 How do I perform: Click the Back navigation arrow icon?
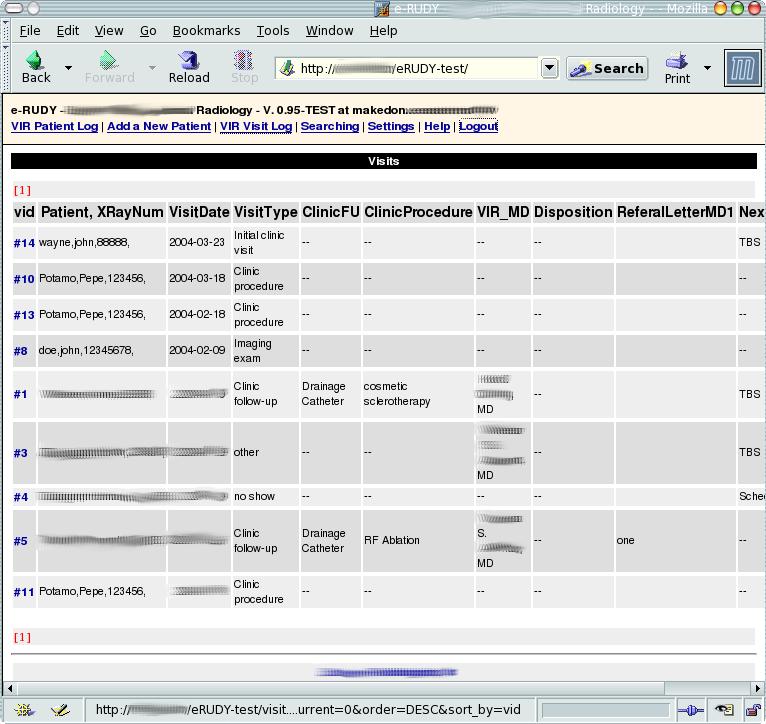(35, 61)
